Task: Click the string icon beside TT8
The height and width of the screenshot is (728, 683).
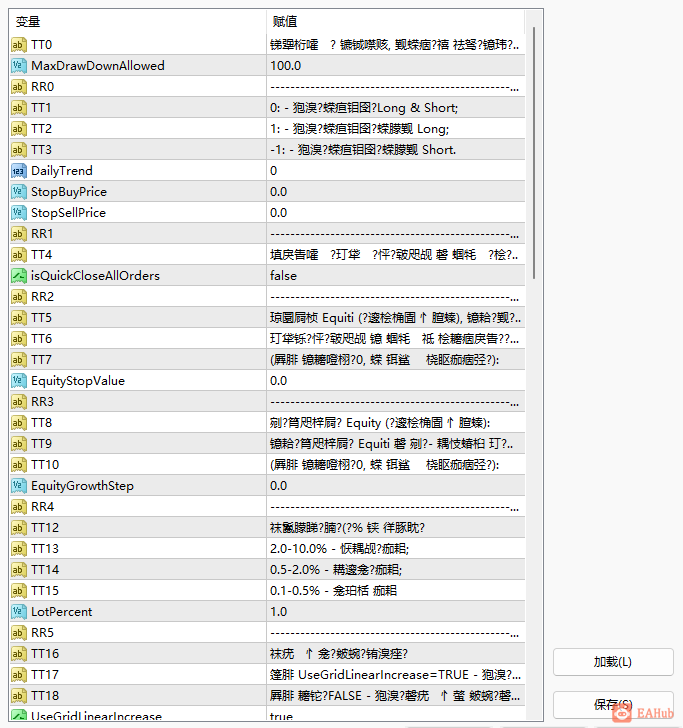Action: [x=19, y=422]
